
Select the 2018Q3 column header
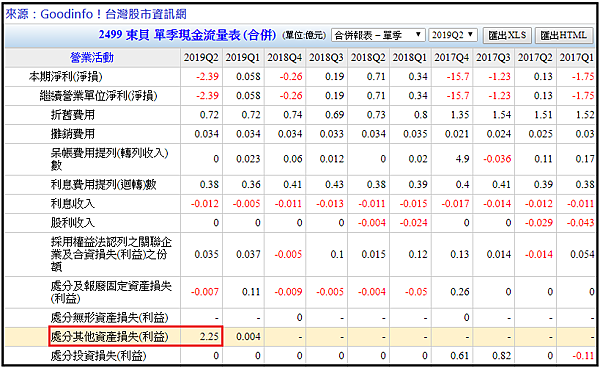pyautogui.click(x=326, y=57)
